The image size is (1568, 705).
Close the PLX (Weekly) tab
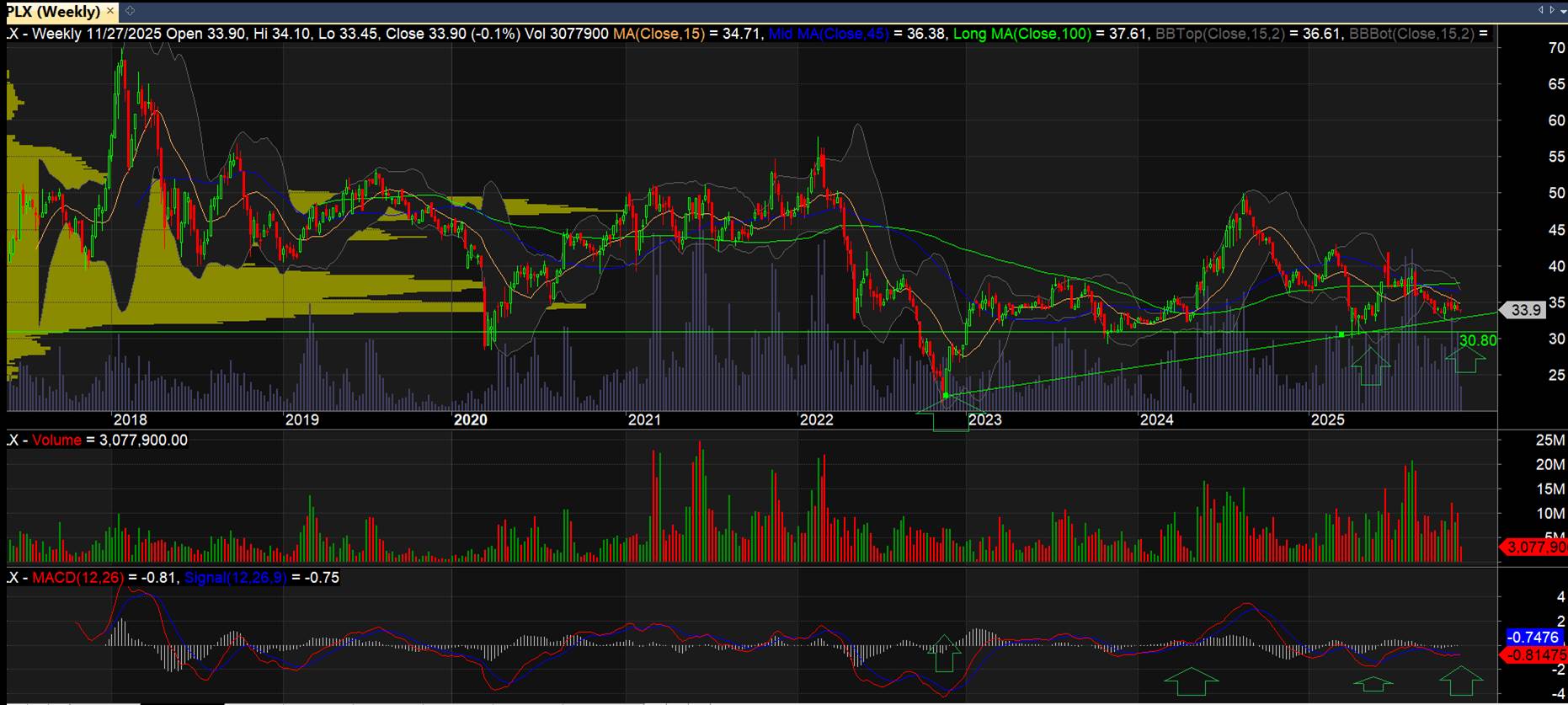(110, 12)
